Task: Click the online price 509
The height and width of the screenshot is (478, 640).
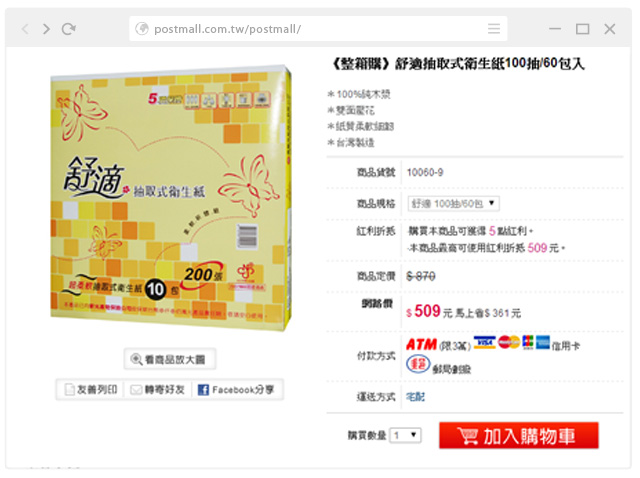Action: pyautogui.click(x=427, y=311)
